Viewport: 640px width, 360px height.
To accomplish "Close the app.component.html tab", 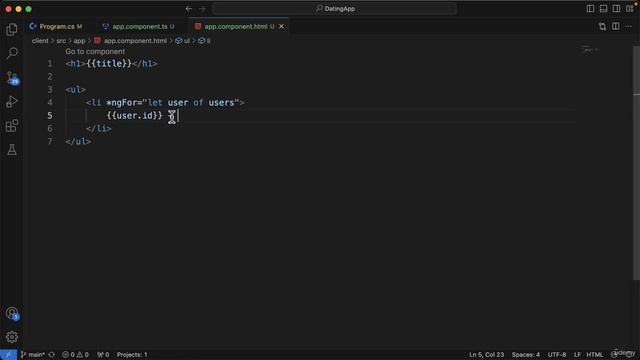I will pos(281,27).
